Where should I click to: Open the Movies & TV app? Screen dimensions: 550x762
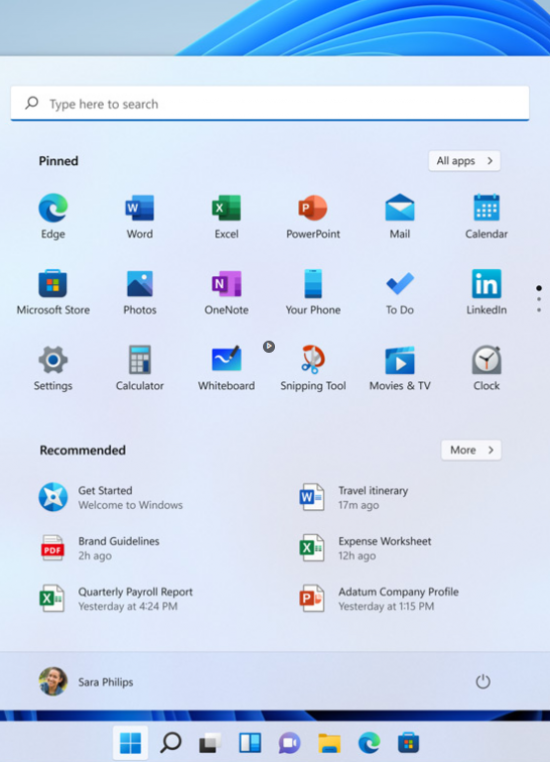pyautogui.click(x=400, y=368)
